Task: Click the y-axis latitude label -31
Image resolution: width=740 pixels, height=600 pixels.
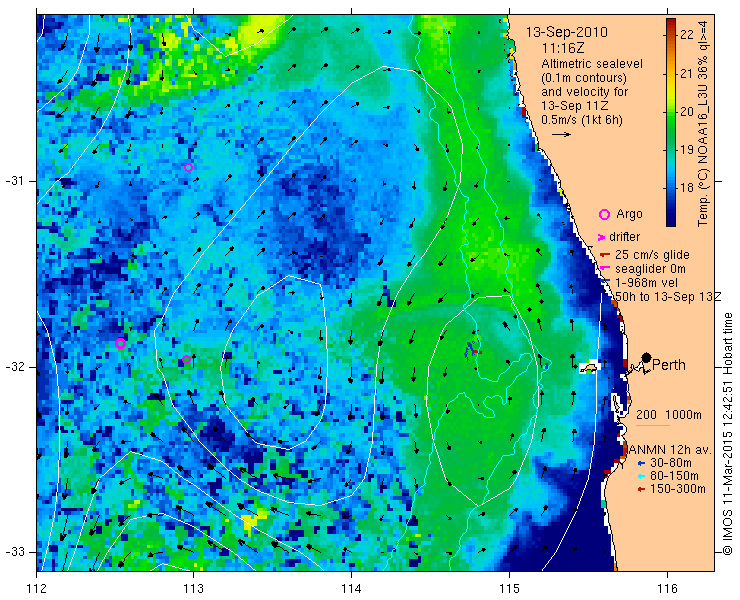Action: [13, 181]
